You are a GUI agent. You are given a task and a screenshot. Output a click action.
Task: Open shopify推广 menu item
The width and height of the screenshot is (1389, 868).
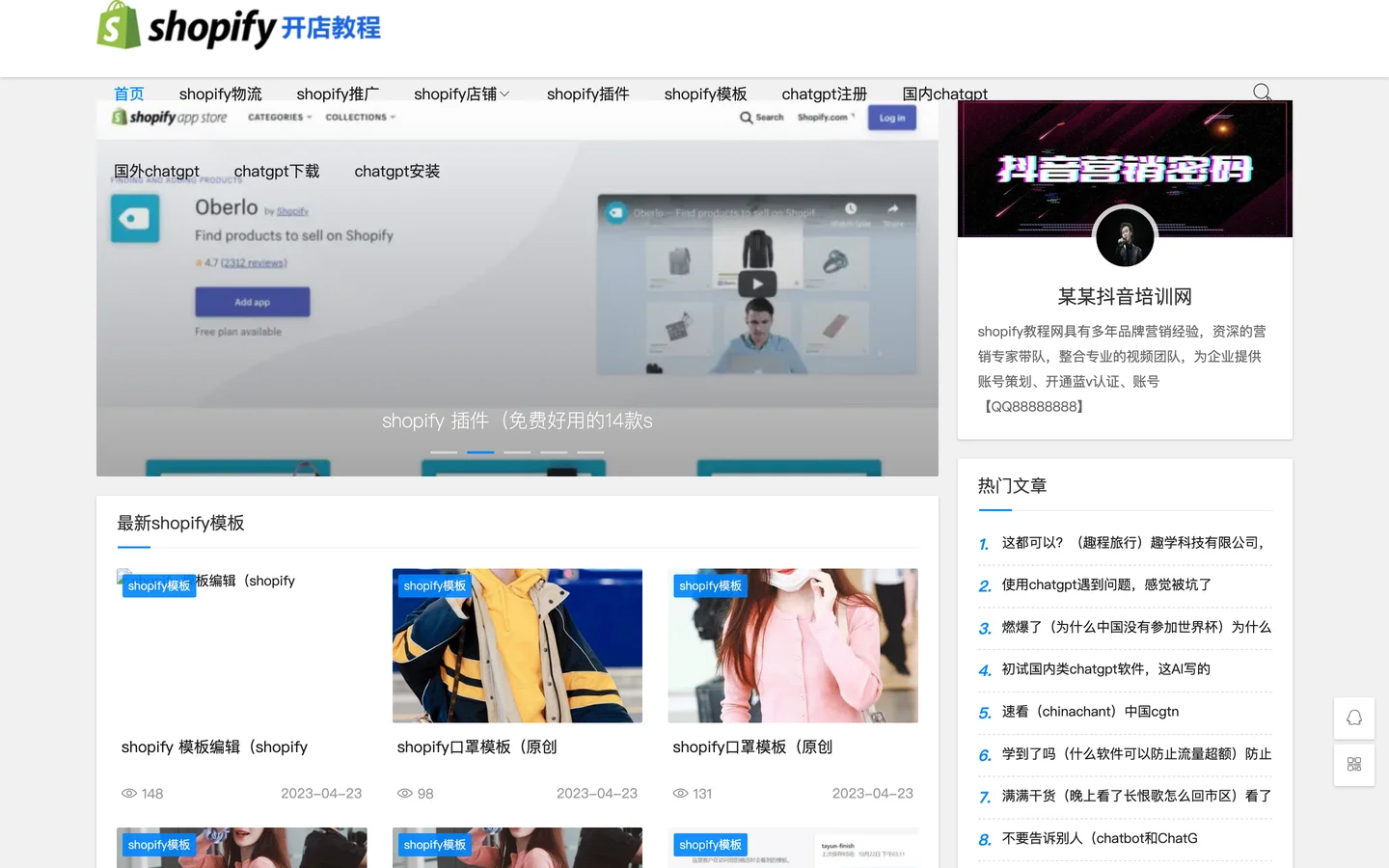(x=338, y=94)
